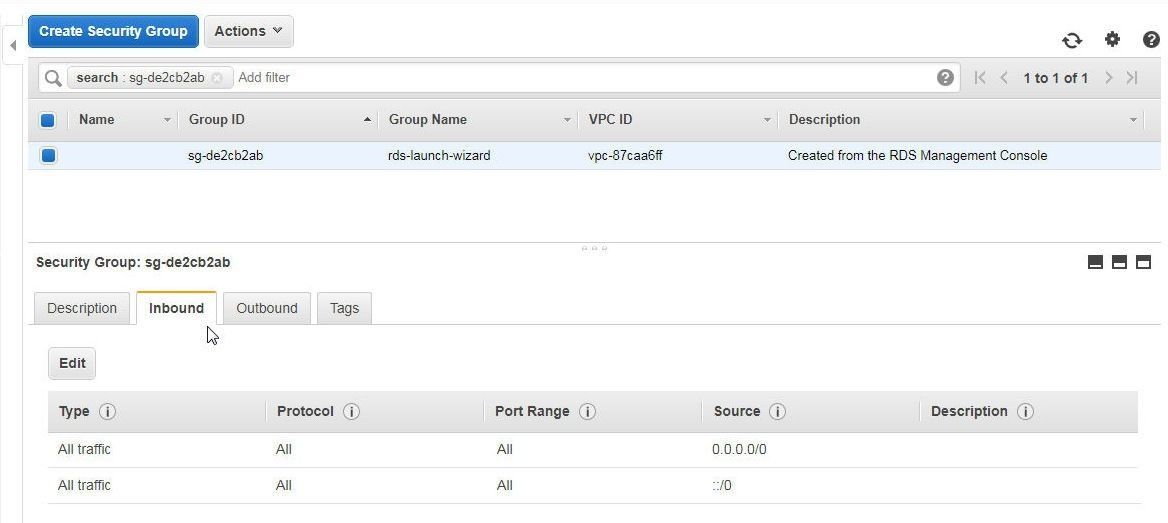Click the info icon next to Port Range

point(587,411)
